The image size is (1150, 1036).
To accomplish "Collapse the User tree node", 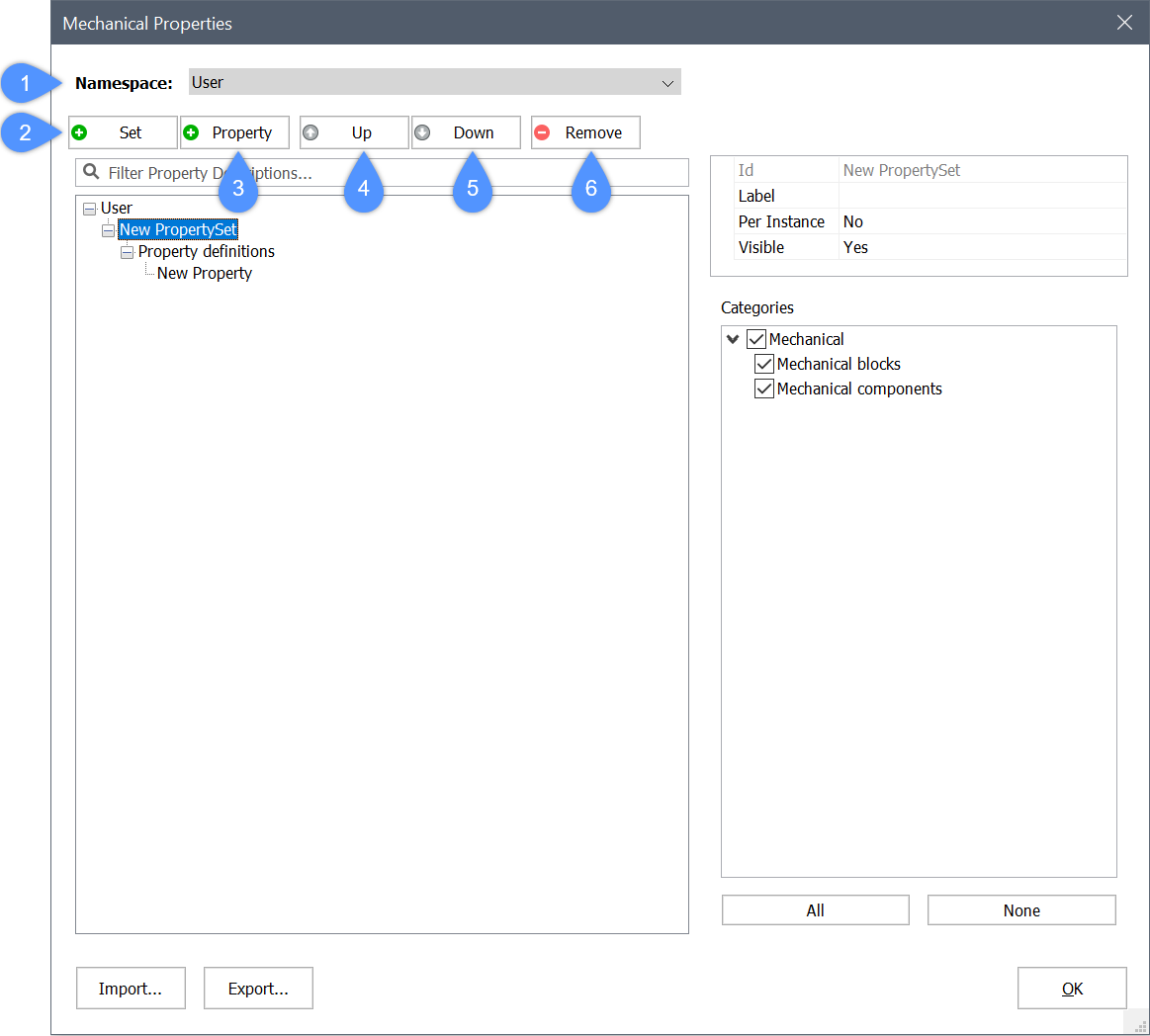I will point(90,209).
